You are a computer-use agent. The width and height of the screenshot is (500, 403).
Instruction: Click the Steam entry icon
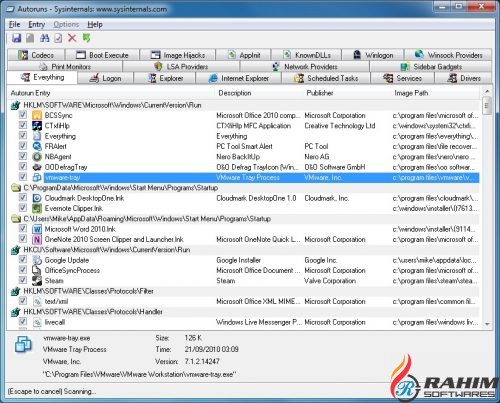37,281
